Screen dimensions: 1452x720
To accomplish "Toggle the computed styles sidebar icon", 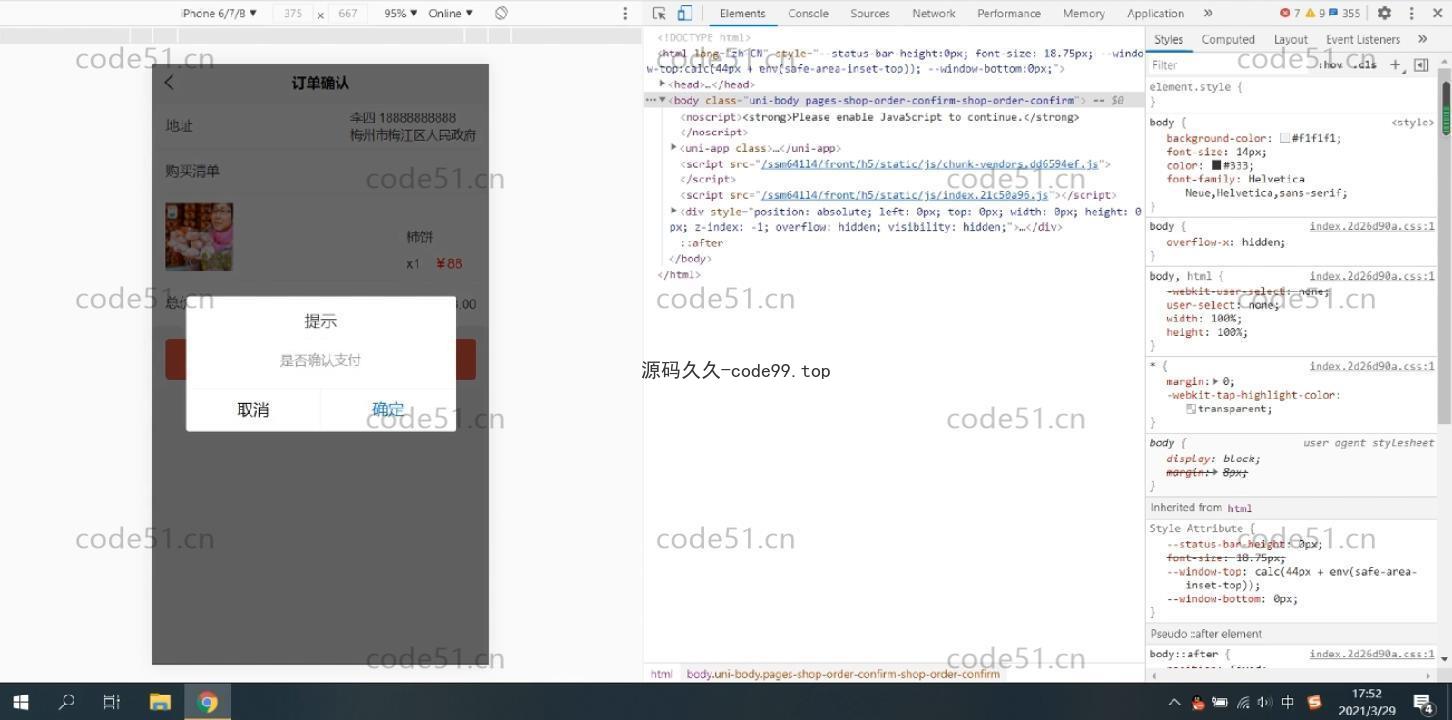I will point(1421,65).
